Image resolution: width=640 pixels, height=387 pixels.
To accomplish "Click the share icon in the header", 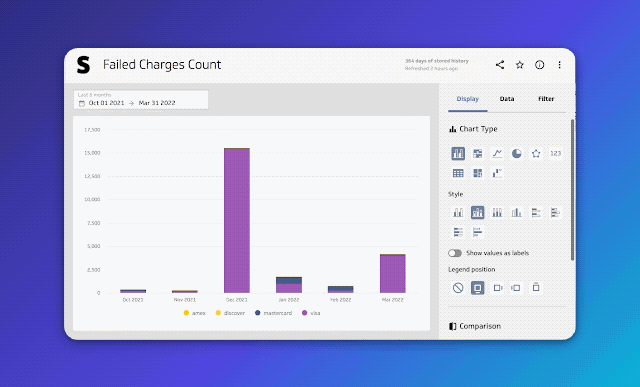I will point(500,64).
